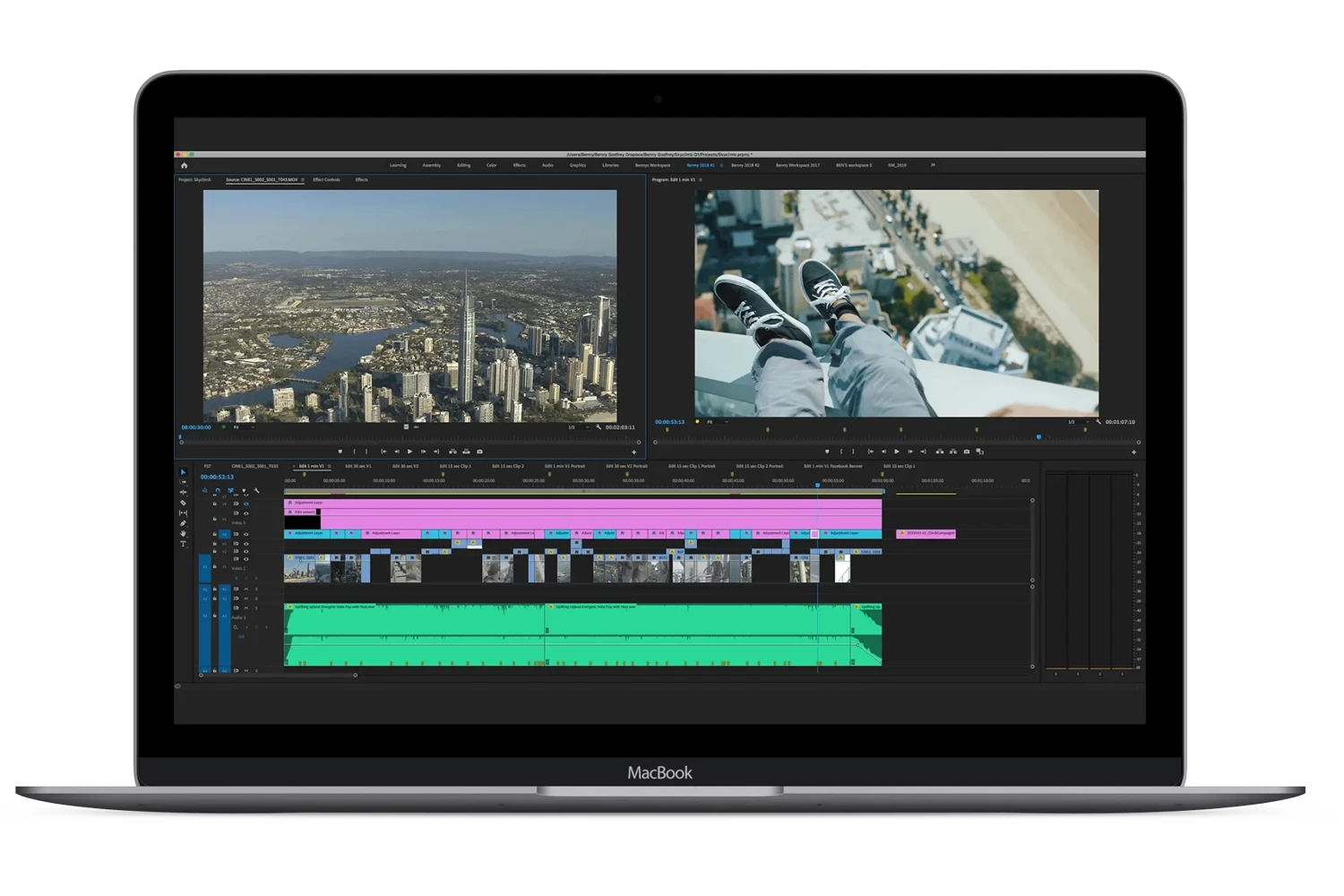Screen dimensions: 1344x896
Task: Step forward one frame in Program monitor
Action: 910,452
